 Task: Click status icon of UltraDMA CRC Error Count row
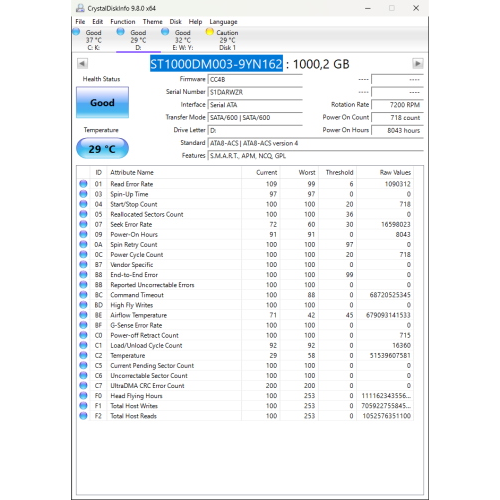(x=83, y=385)
